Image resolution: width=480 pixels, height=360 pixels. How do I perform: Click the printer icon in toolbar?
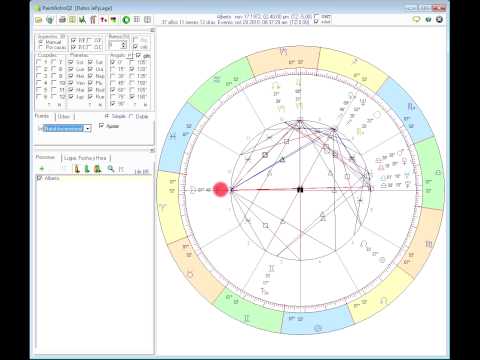tap(62, 20)
